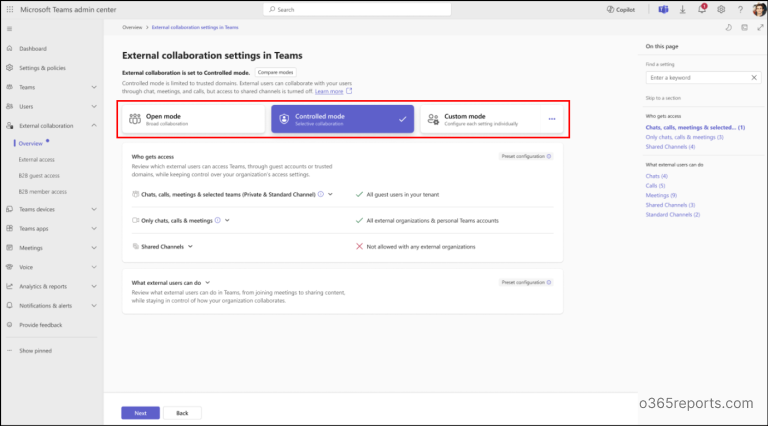Click the panel layout icon near top right
This screenshot has height=426, width=768.
744,27
